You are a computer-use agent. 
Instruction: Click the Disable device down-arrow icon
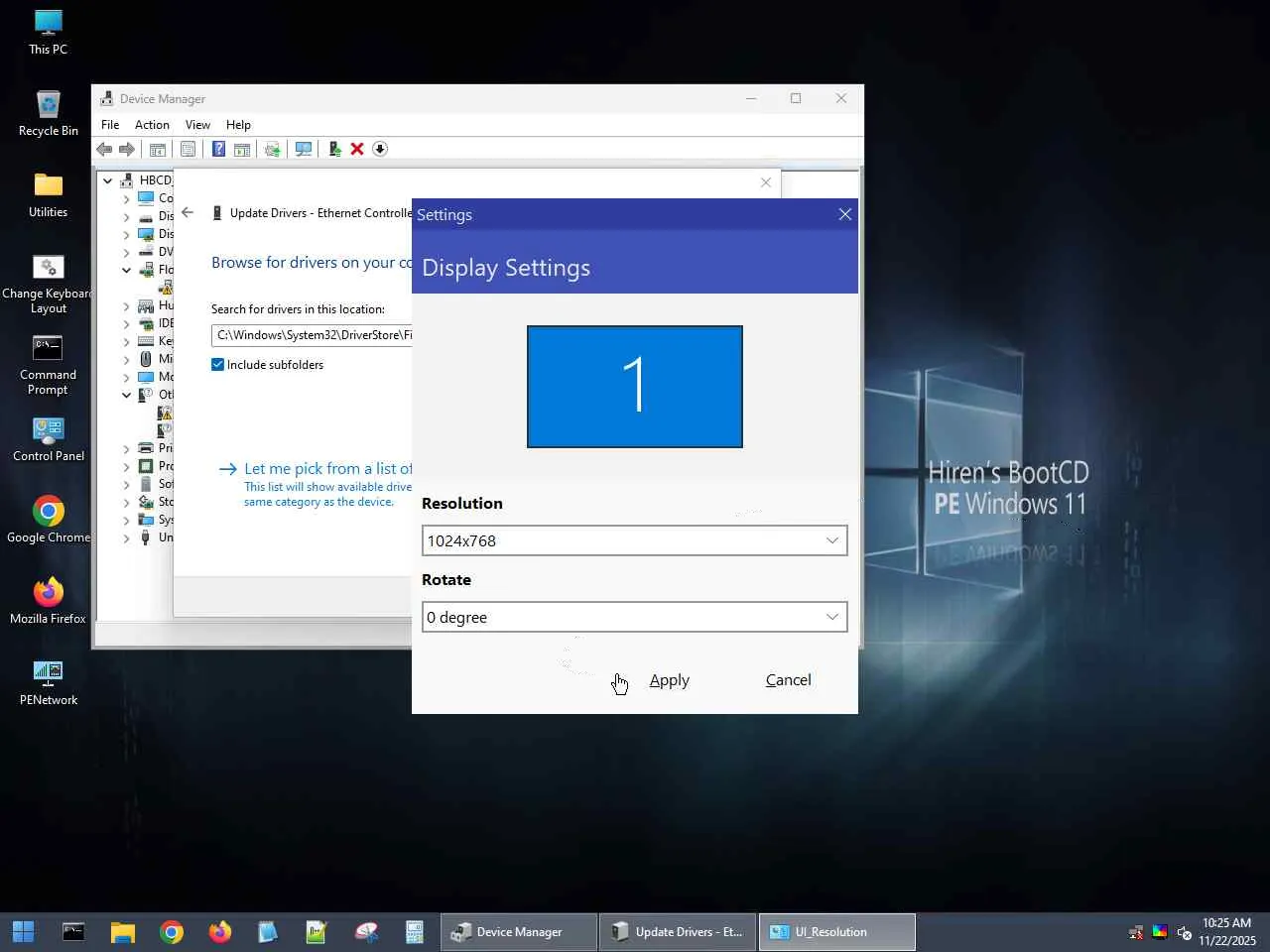click(x=380, y=149)
